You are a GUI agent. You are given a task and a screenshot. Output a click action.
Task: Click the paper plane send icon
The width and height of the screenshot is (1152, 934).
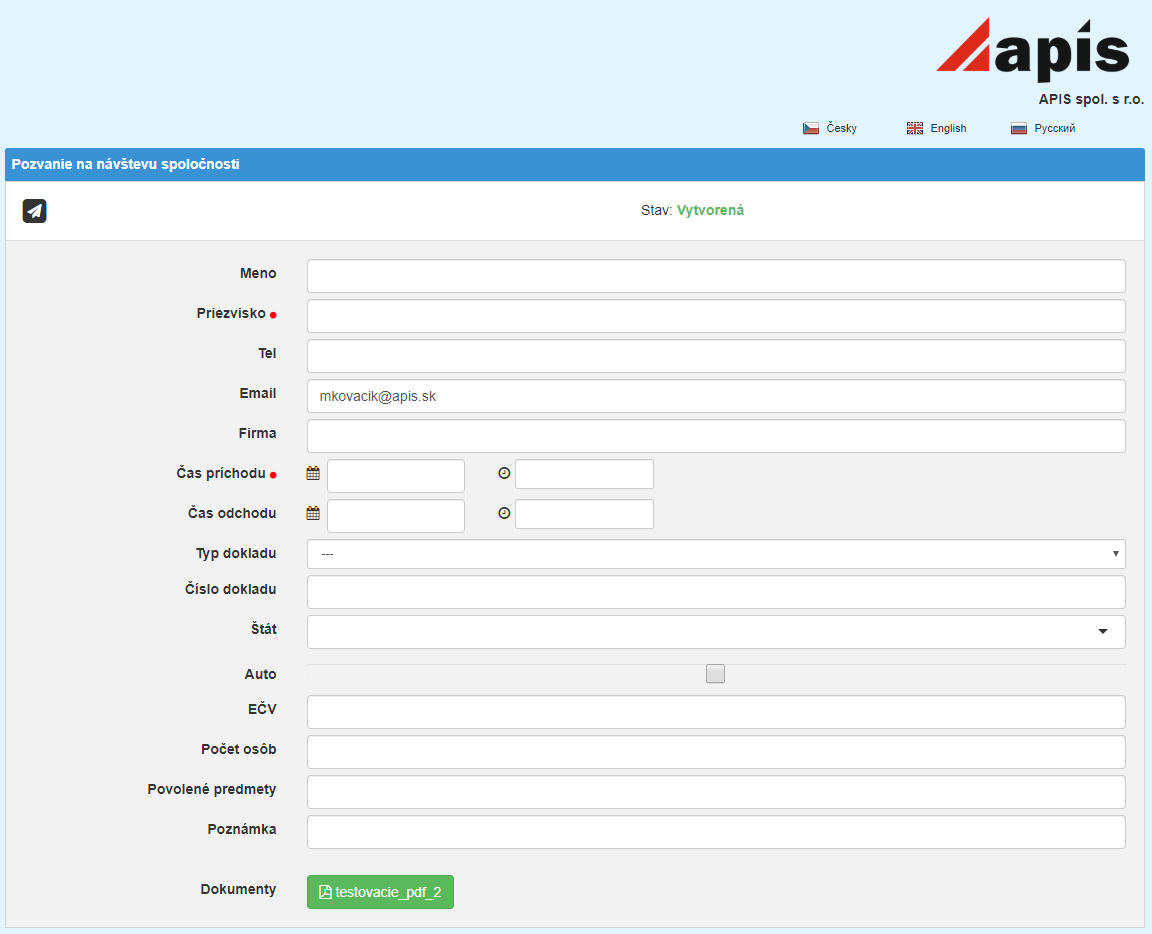coord(35,211)
